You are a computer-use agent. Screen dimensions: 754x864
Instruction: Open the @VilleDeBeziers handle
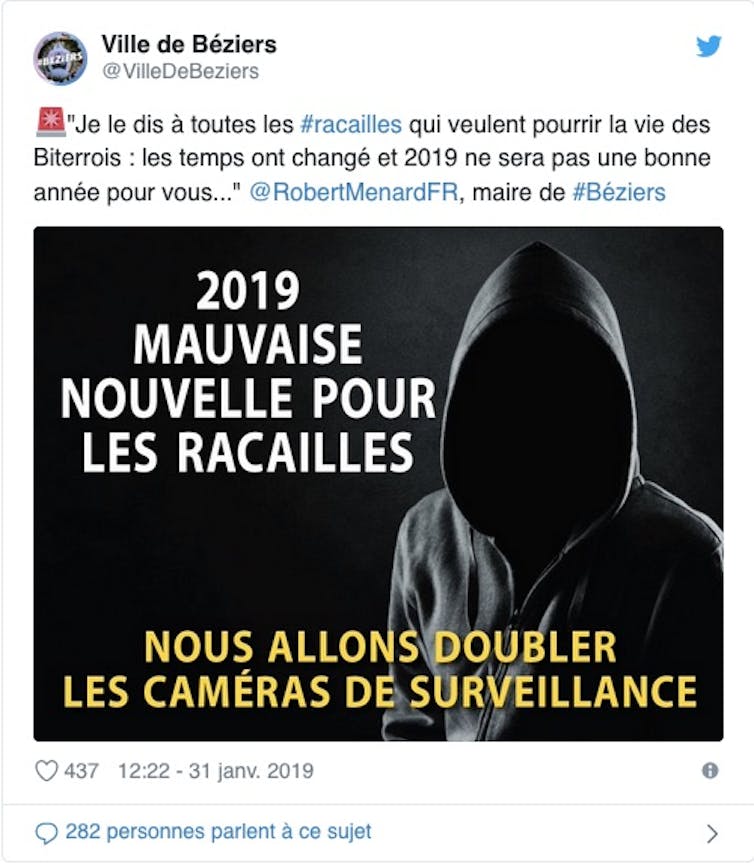pyautogui.click(x=180, y=71)
